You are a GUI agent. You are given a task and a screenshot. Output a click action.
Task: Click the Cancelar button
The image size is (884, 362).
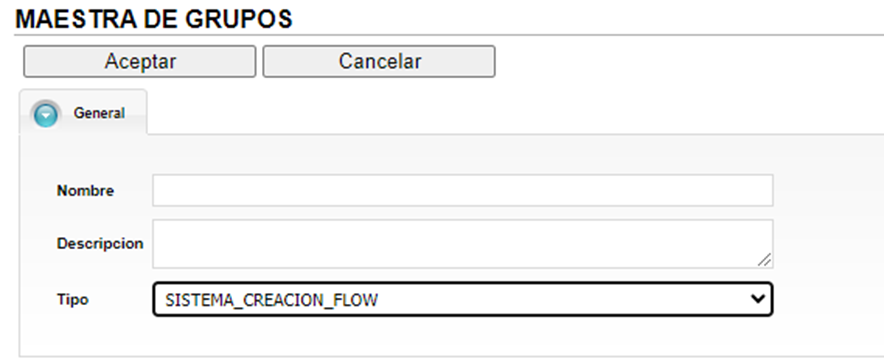coord(379,61)
